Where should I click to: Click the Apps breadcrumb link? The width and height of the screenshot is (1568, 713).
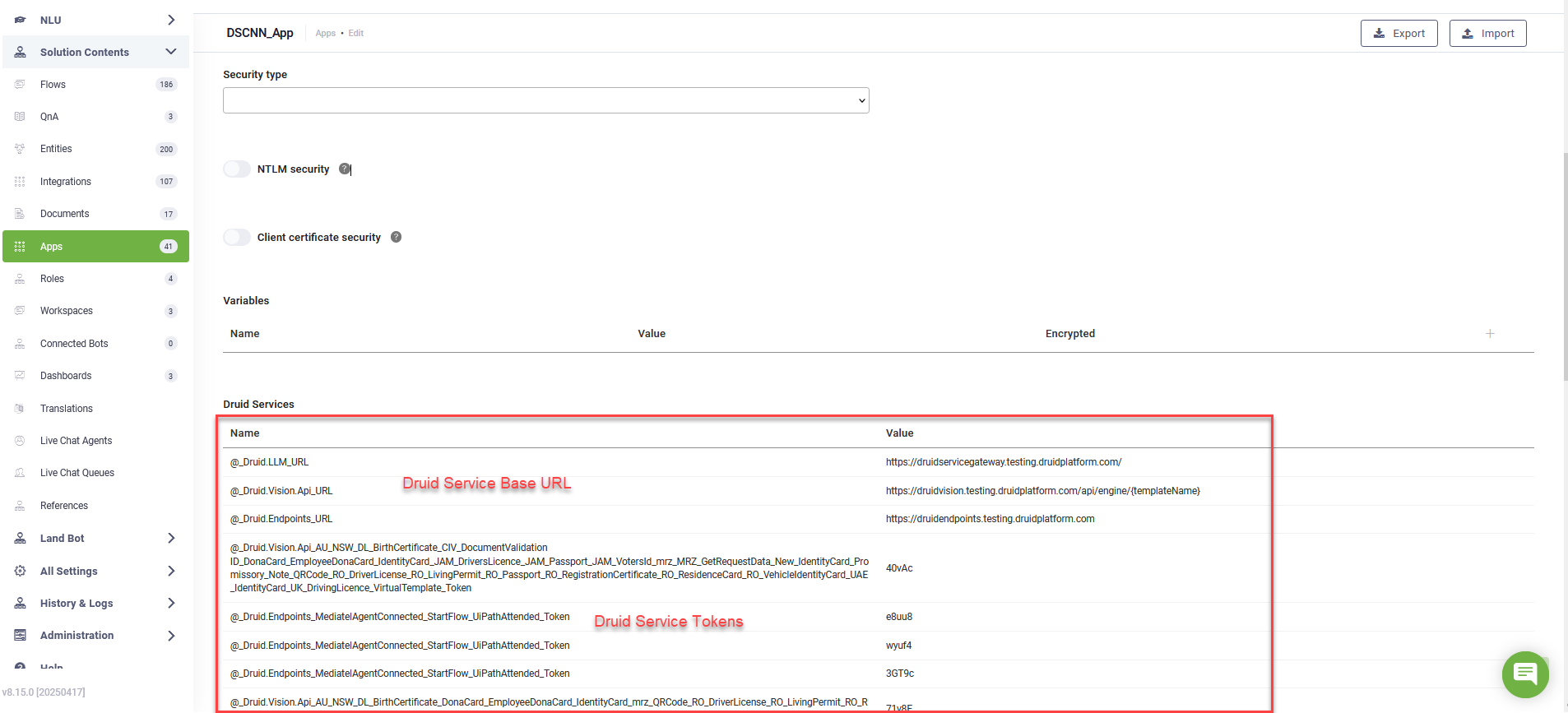(326, 34)
